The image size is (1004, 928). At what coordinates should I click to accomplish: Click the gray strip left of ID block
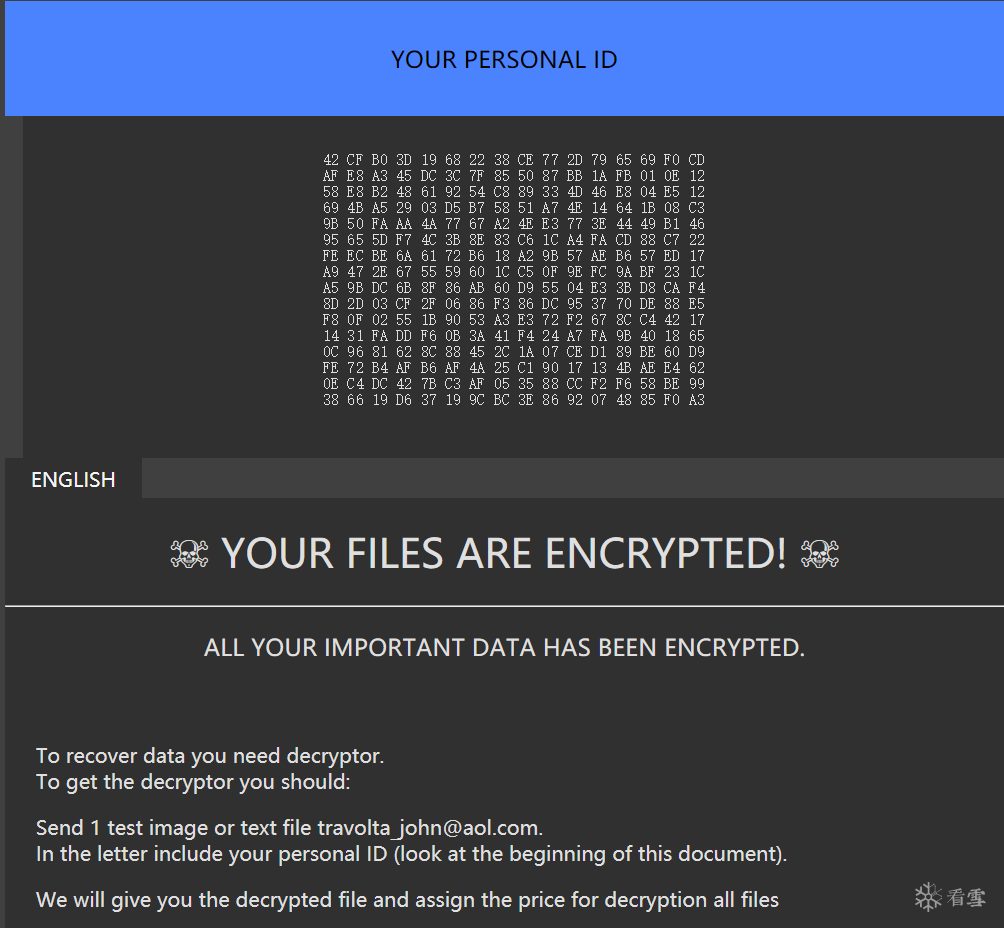pos(13,286)
